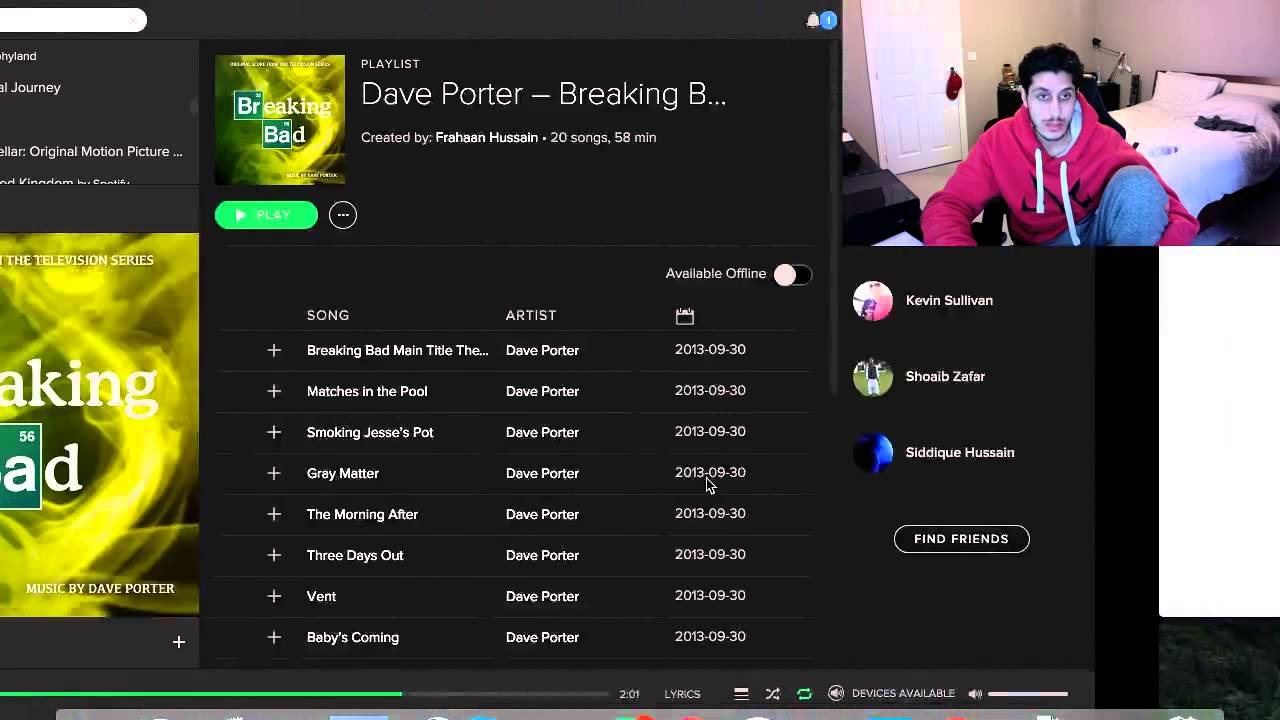
Task: Open the Devices Available speaker icon
Action: 836,694
